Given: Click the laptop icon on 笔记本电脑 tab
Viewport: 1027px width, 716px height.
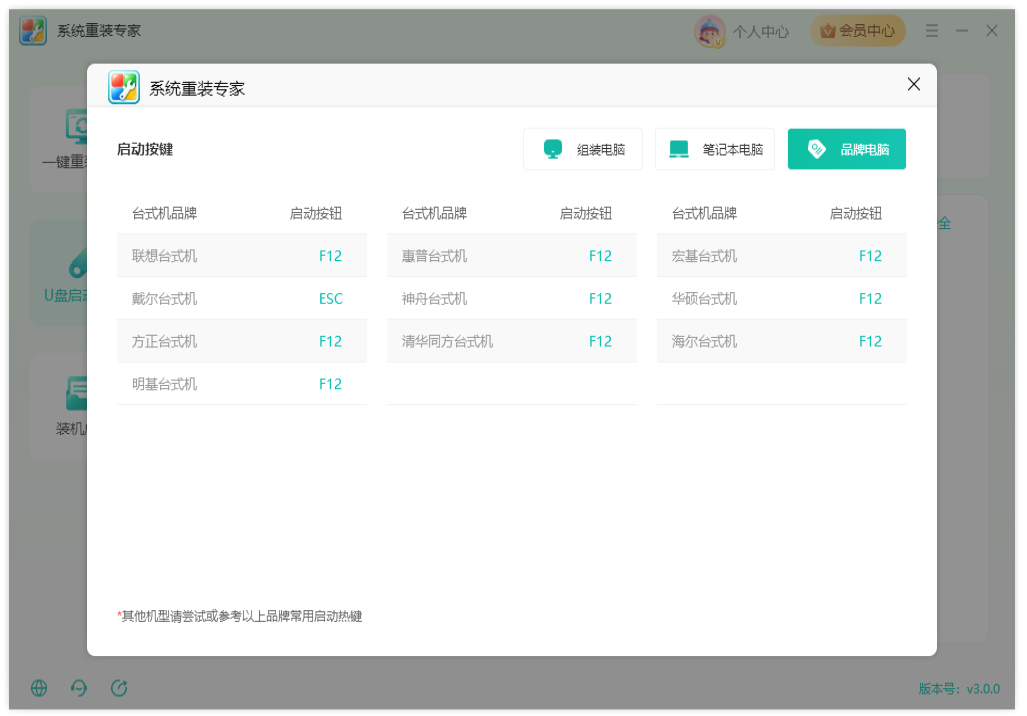Looking at the screenshot, I should (679, 149).
